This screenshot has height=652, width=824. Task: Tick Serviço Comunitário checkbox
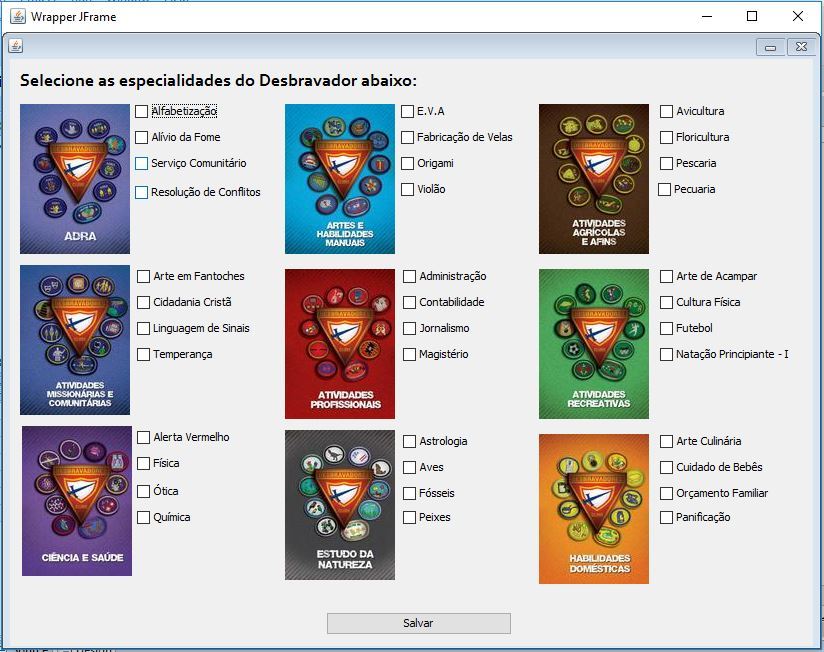pos(141,163)
